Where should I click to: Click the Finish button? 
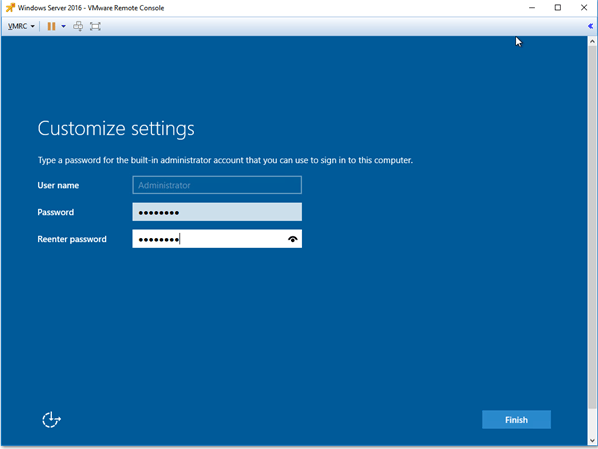[x=516, y=420]
